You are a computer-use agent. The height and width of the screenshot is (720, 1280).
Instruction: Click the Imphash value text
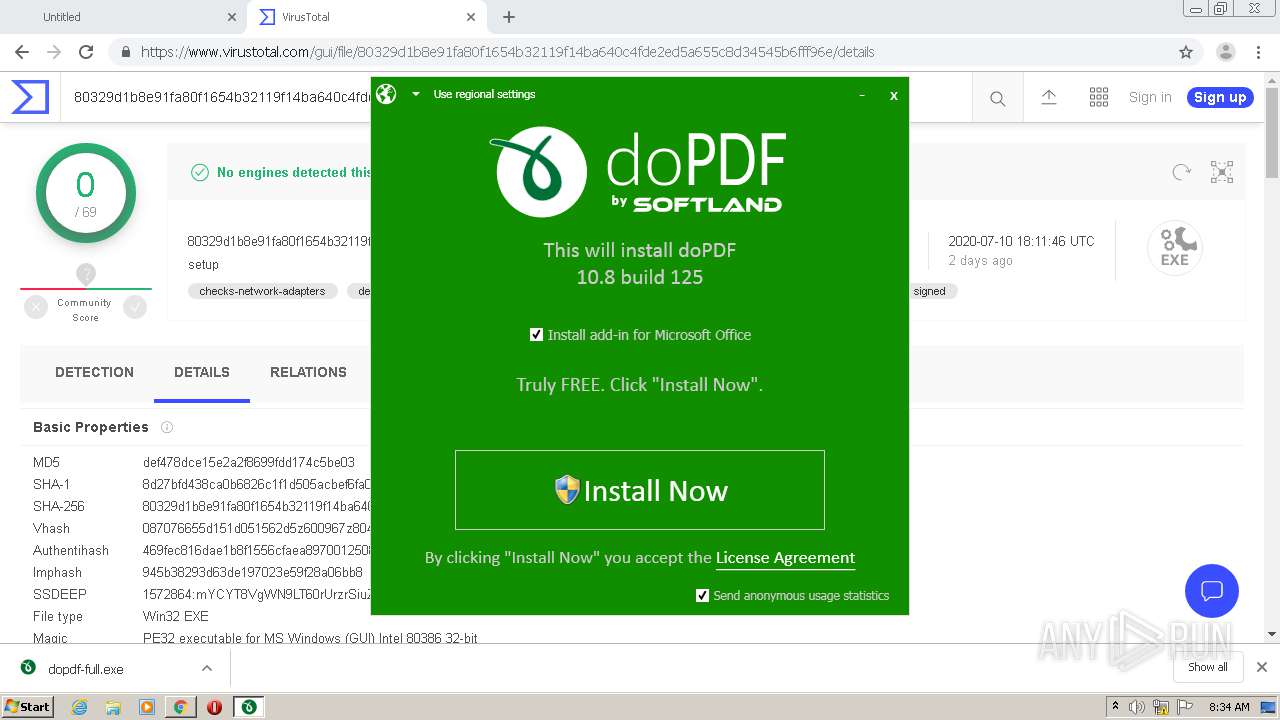(252, 572)
